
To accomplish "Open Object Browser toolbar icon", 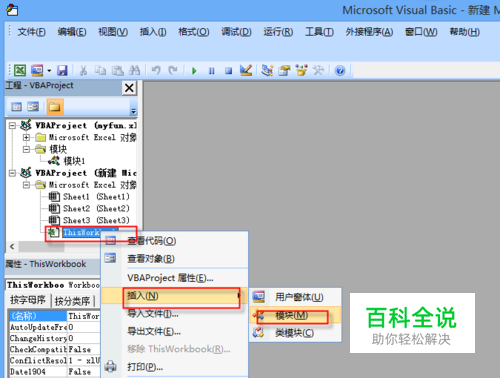I will pos(301,70).
